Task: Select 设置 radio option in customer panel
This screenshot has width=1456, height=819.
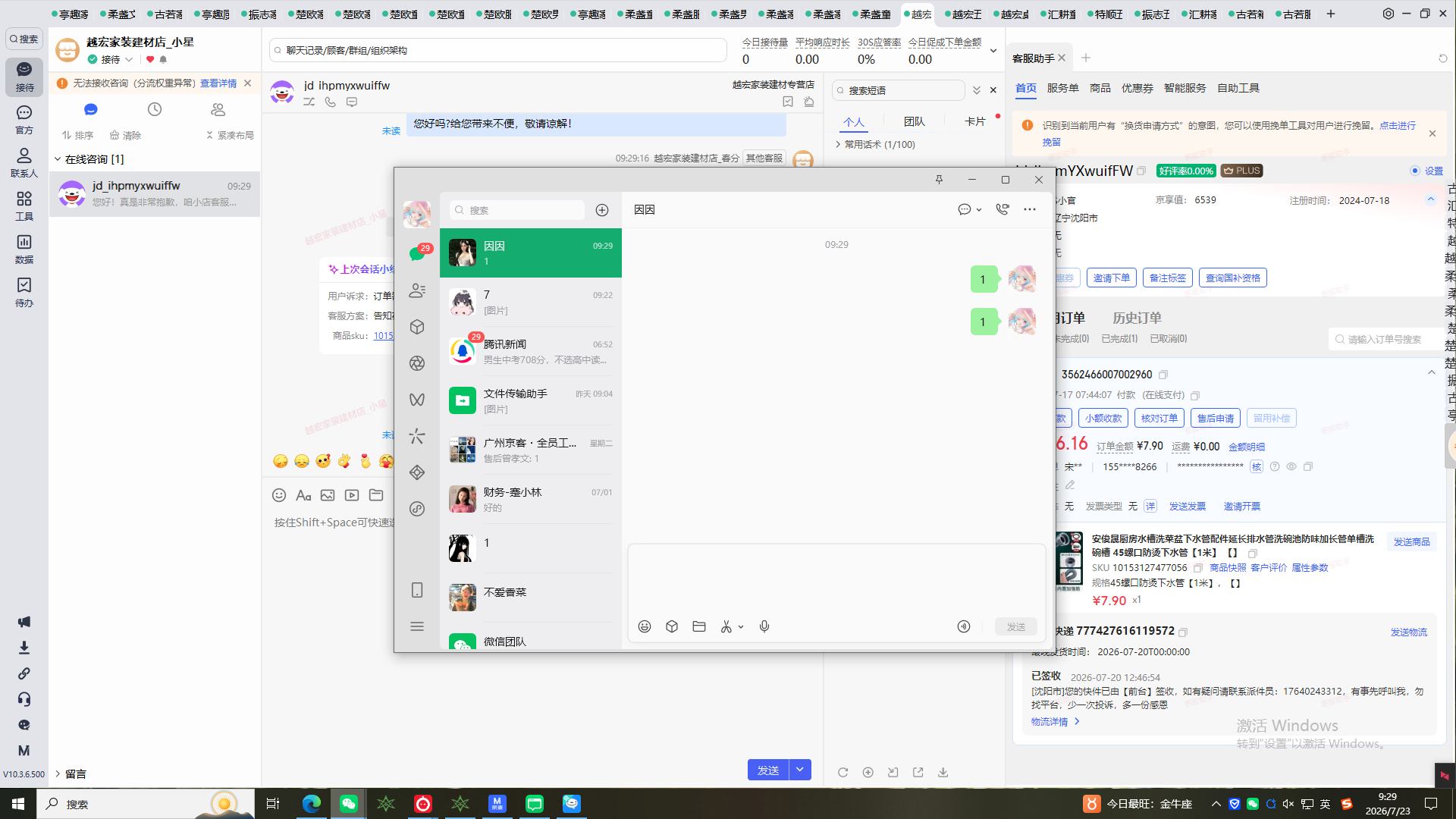Action: click(x=1415, y=171)
